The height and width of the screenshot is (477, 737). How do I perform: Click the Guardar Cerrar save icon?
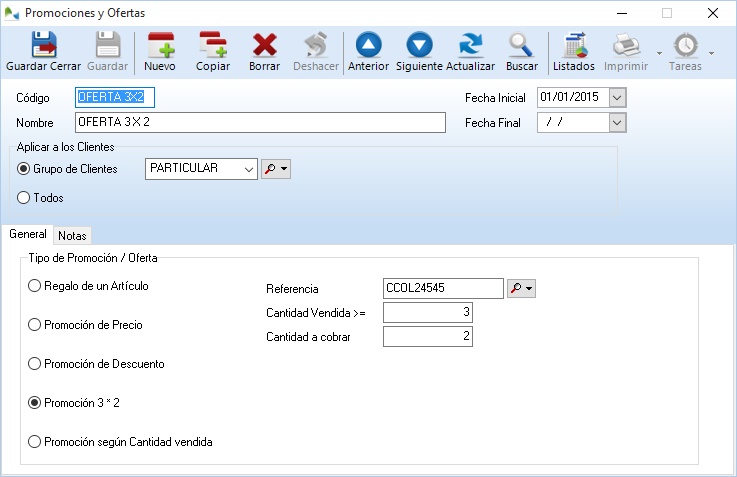click(x=43, y=46)
